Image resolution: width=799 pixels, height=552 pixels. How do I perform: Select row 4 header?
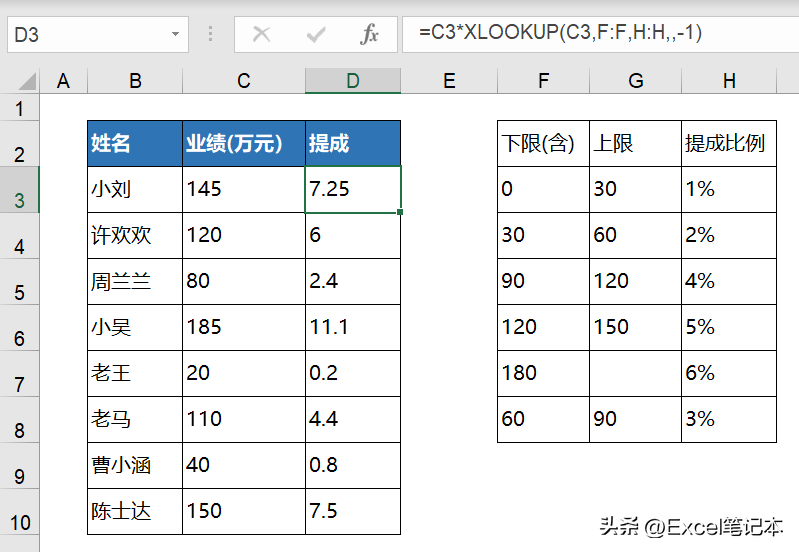click(19, 236)
